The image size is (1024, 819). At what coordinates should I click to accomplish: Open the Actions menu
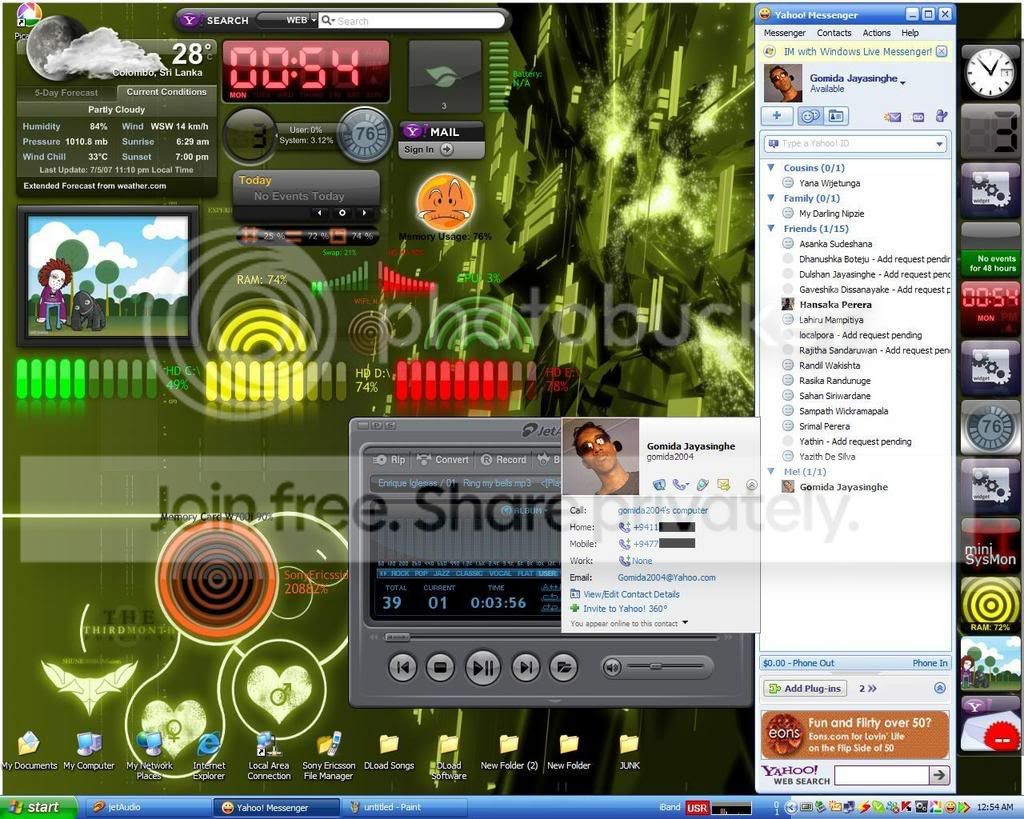click(x=876, y=33)
